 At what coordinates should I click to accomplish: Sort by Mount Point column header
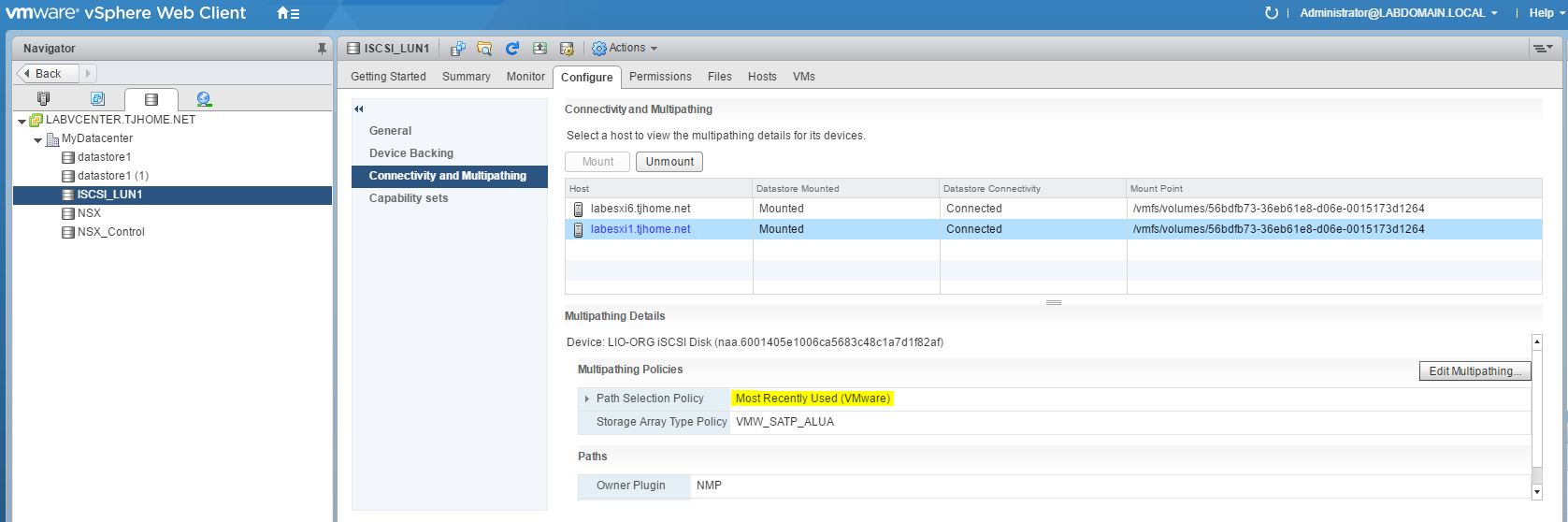[x=1334, y=188]
